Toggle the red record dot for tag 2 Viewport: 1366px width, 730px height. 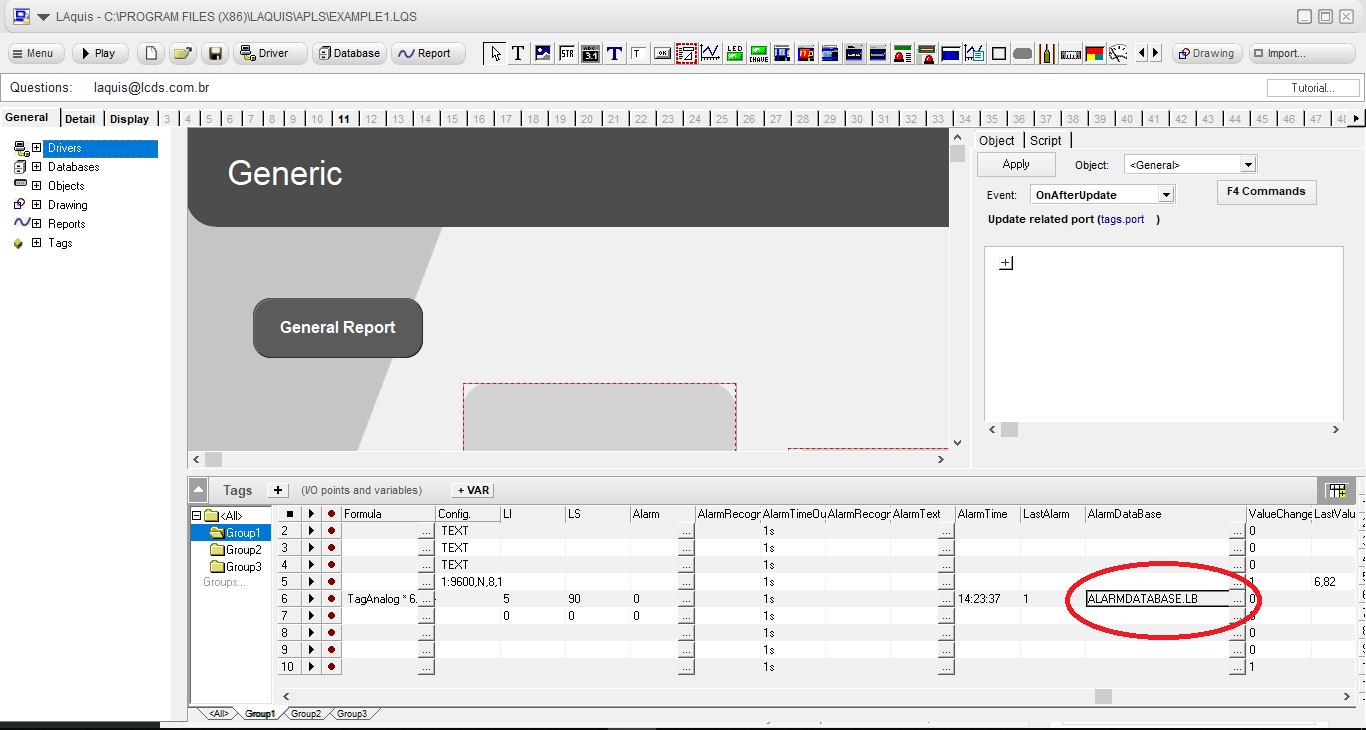(331, 531)
